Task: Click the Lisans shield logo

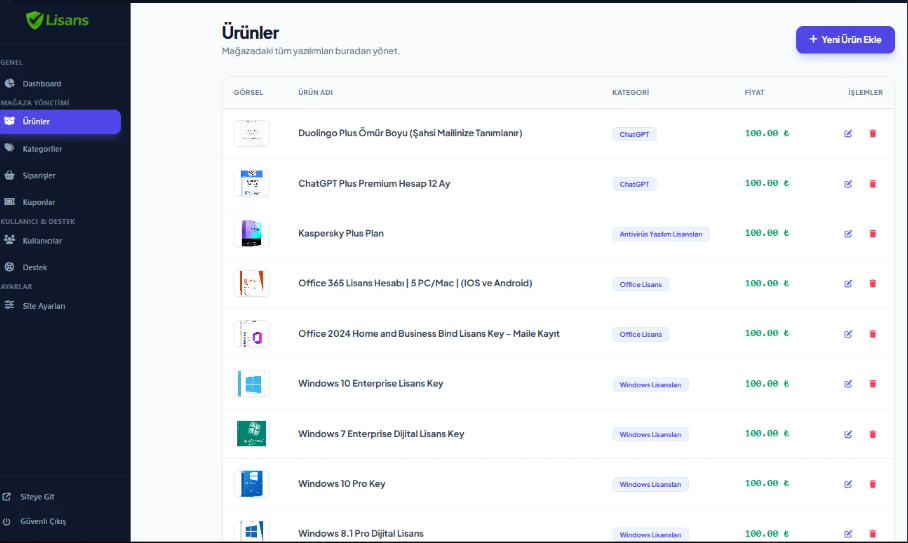Action: [36, 20]
